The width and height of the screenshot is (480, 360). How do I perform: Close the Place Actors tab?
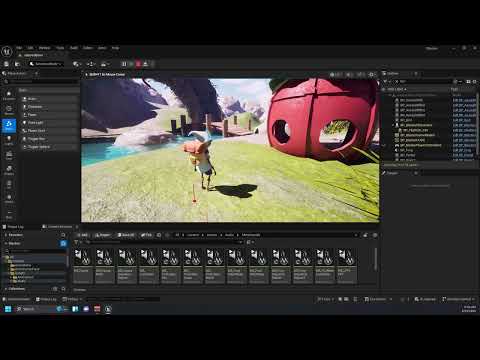(36, 73)
